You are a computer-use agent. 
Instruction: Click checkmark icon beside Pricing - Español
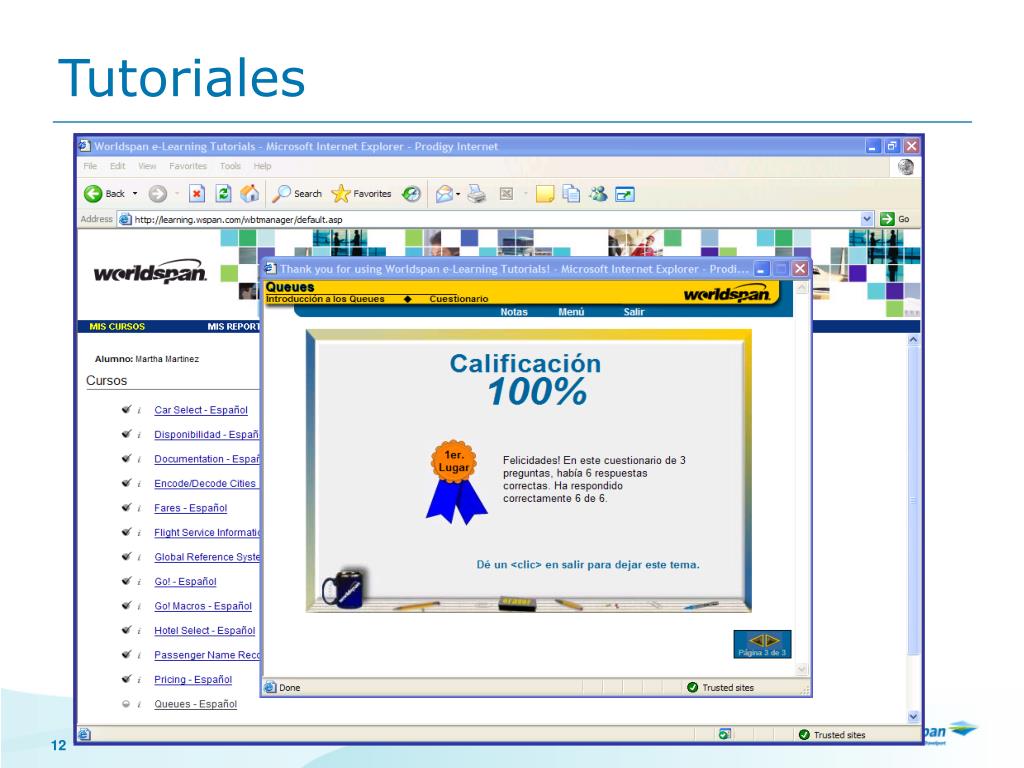(126, 679)
